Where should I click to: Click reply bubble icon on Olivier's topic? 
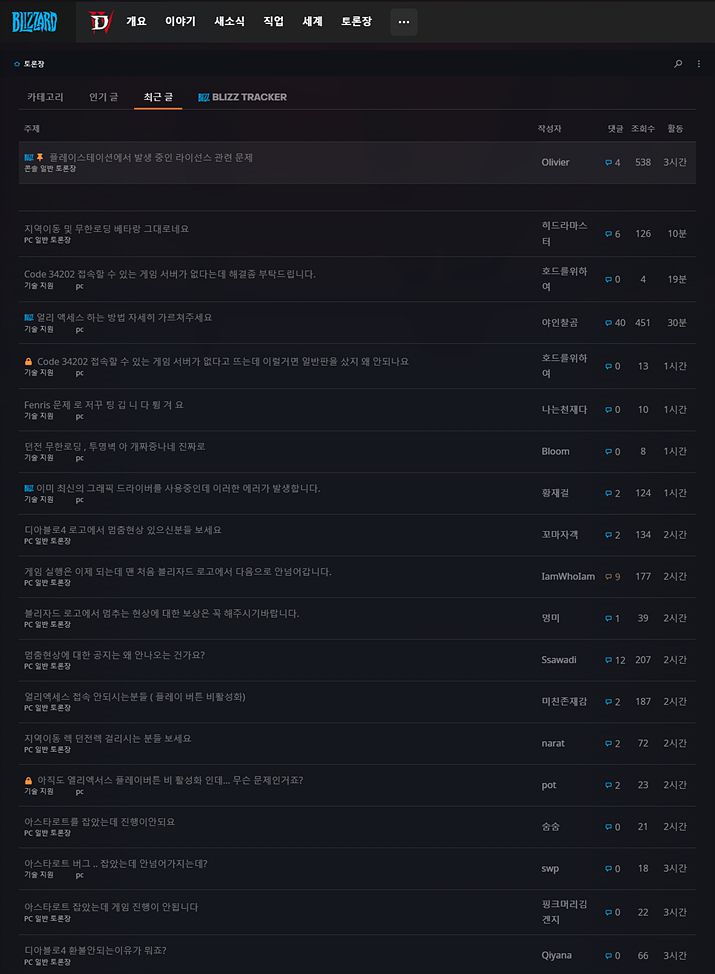pyautogui.click(x=608, y=163)
